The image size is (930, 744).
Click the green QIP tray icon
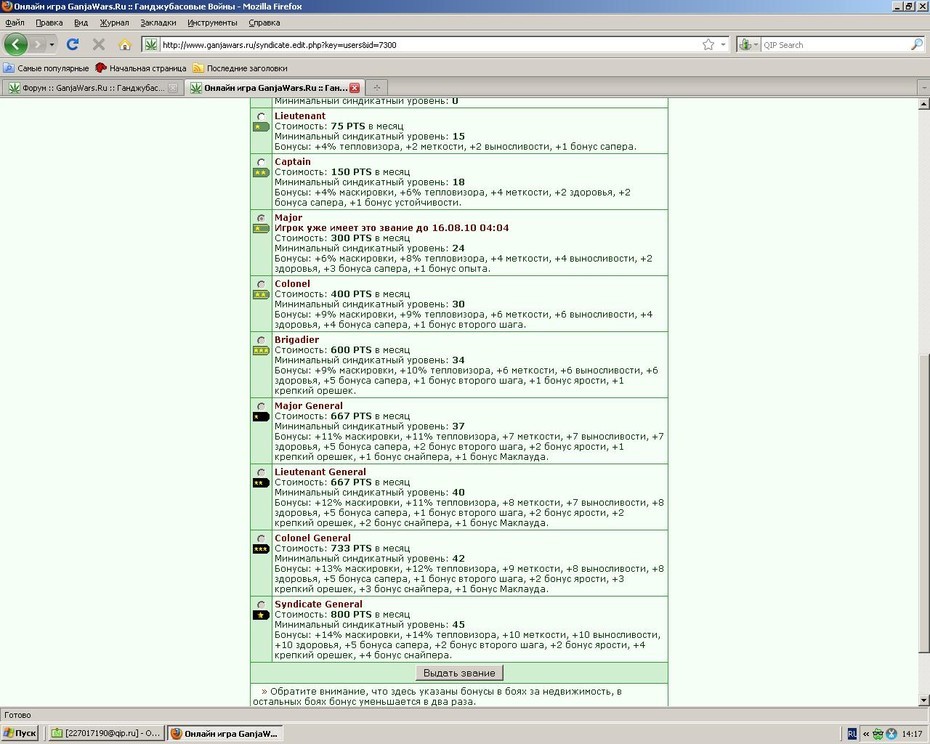coord(878,734)
